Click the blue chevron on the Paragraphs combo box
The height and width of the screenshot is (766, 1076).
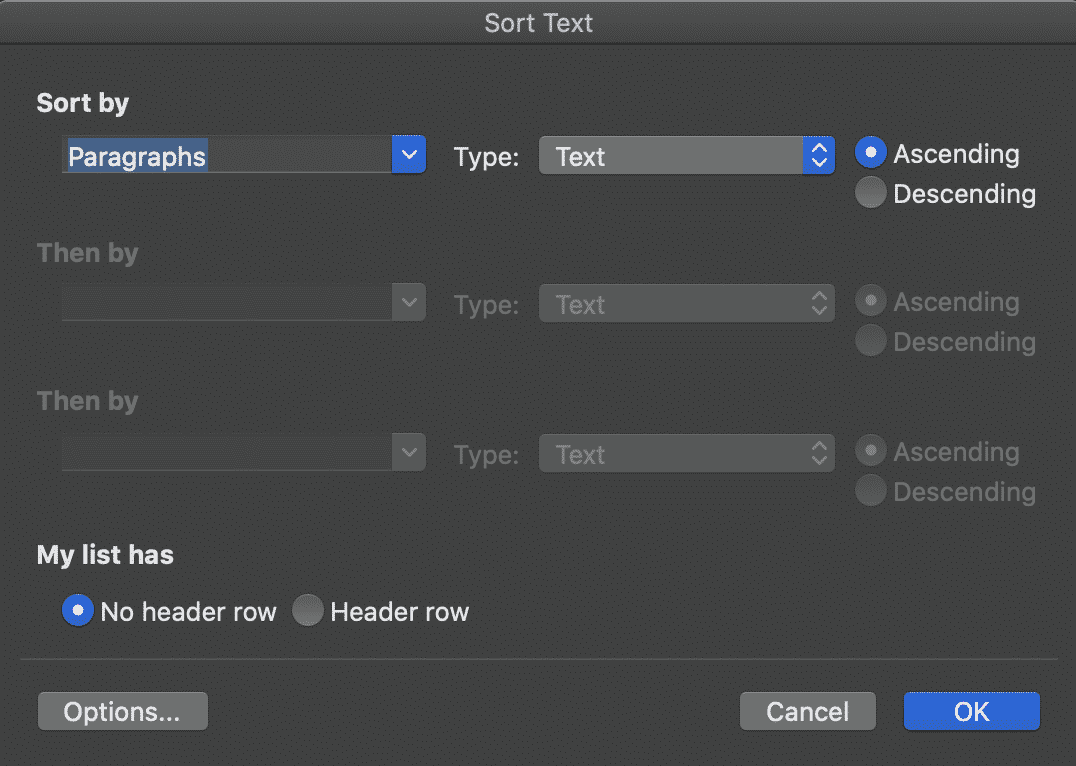coord(409,154)
